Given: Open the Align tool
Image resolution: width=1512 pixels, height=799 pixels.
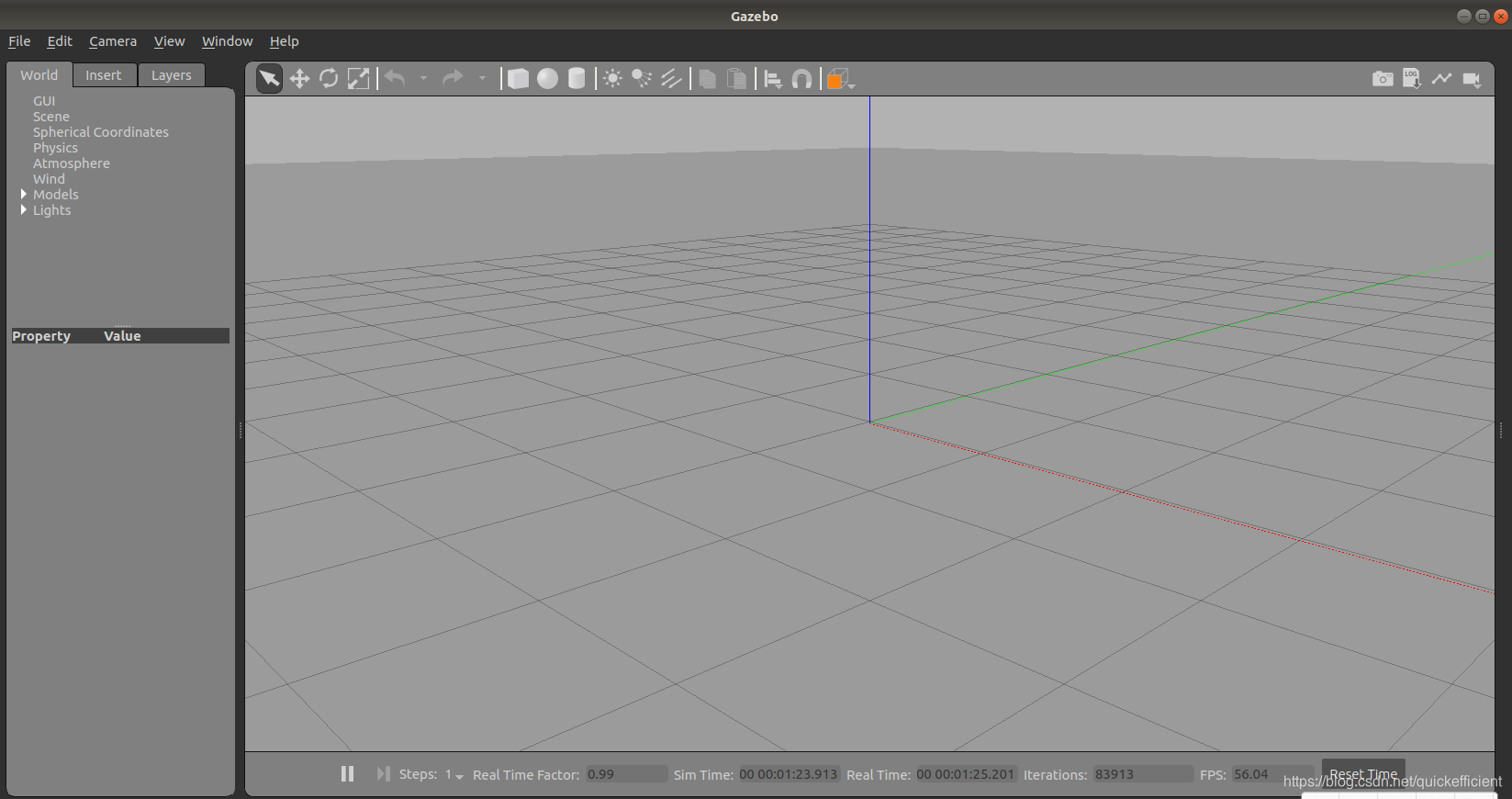Looking at the screenshot, I should [773, 80].
